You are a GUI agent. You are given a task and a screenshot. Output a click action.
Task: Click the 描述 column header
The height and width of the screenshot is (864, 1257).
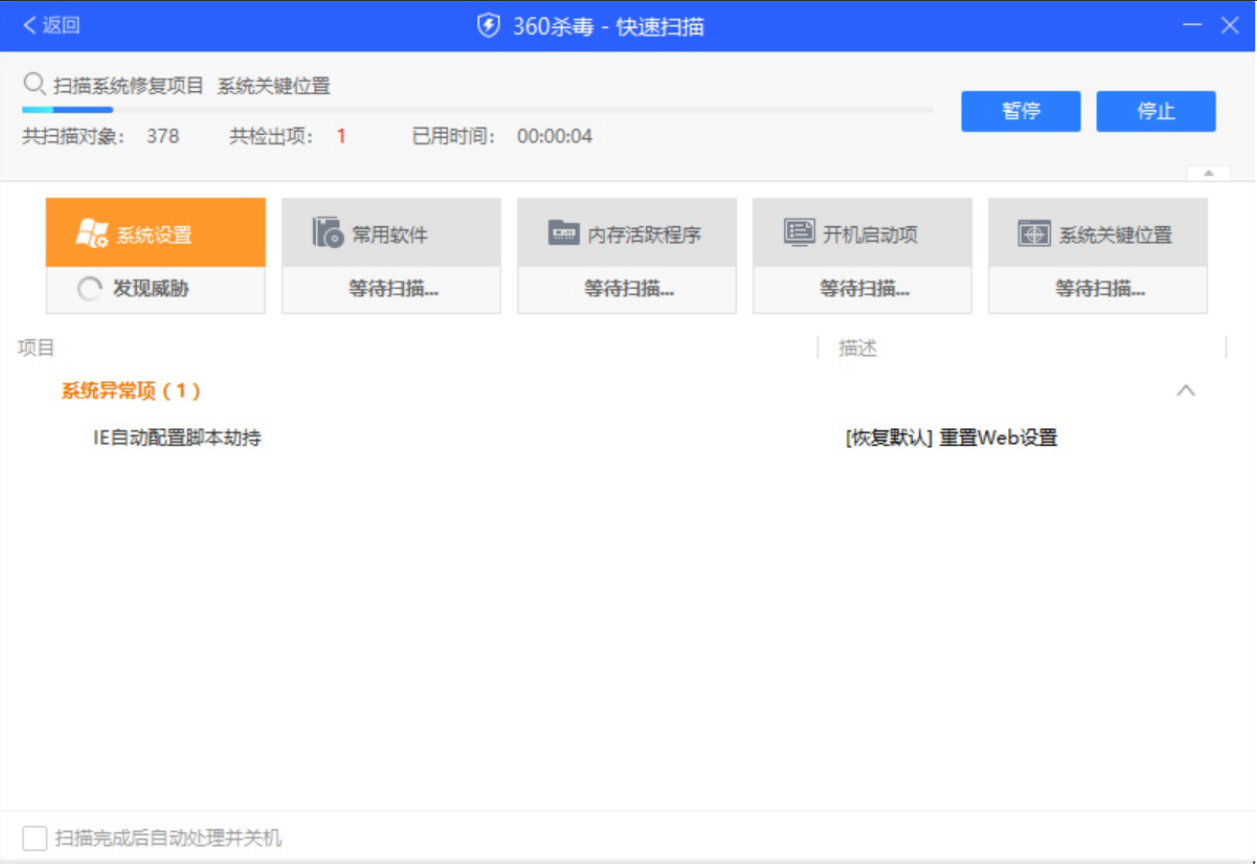[858, 348]
